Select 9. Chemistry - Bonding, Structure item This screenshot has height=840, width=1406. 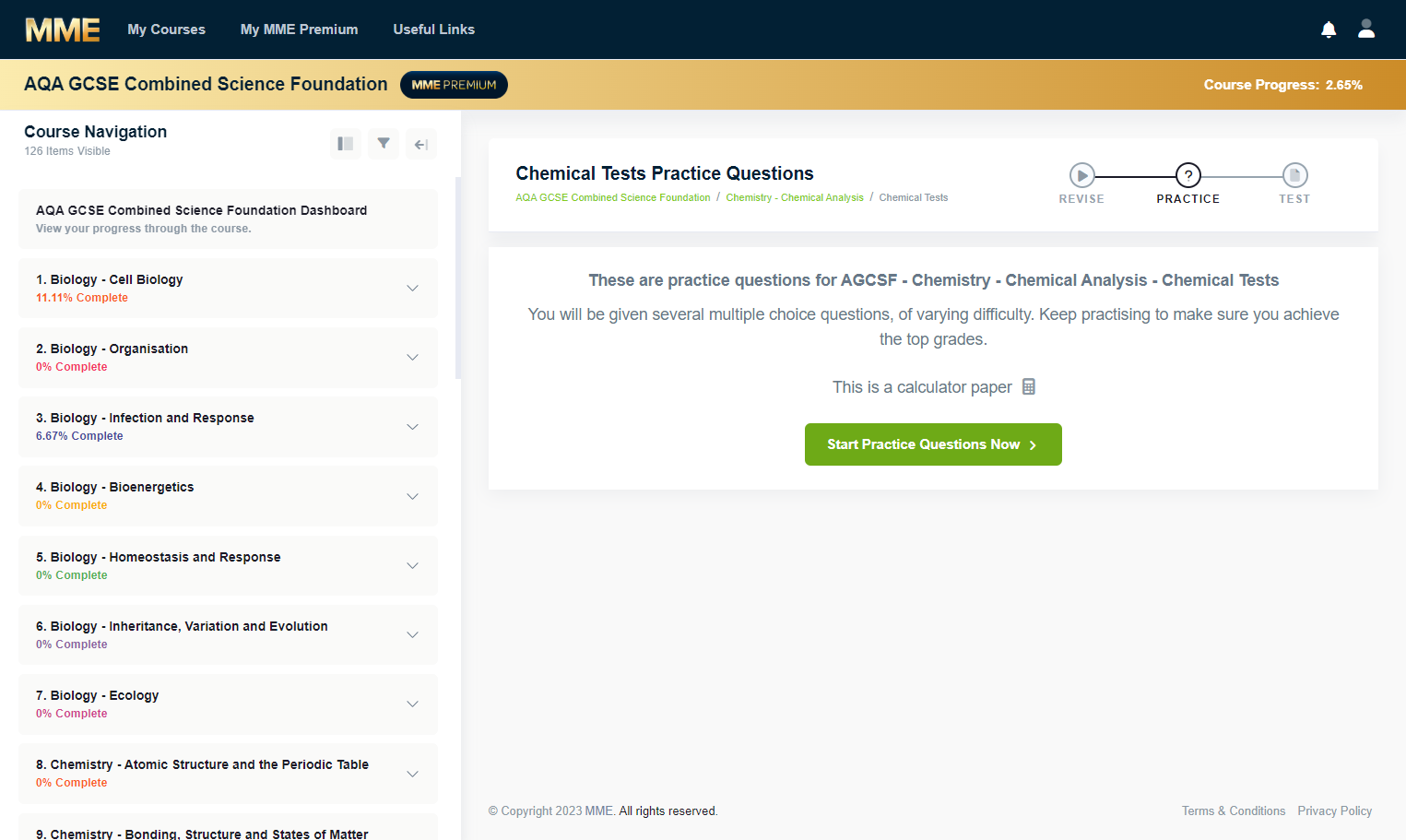[229, 827]
